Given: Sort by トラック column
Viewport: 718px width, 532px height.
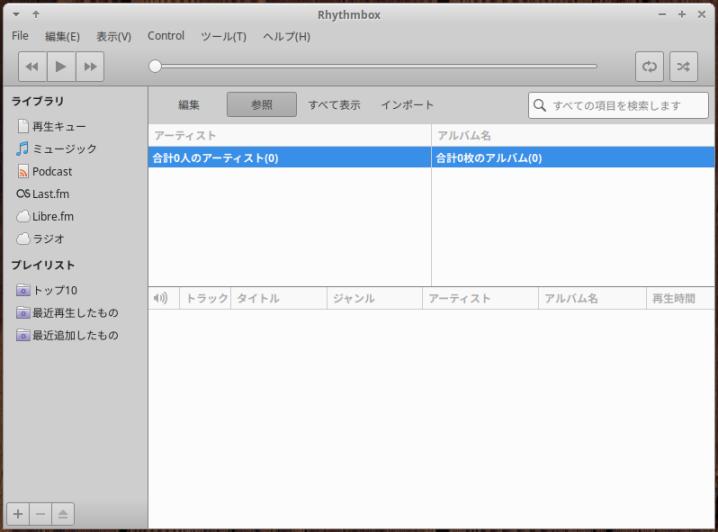Looking at the screenshot, I should coord(205,299).
